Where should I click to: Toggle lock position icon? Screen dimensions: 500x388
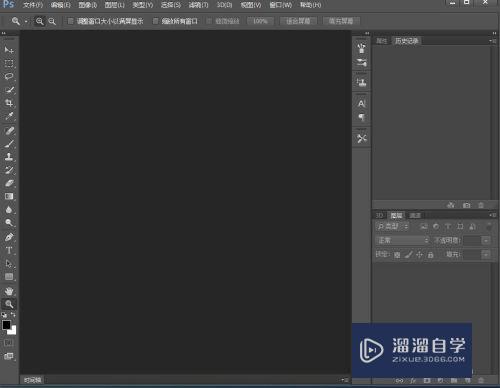(x=419, y=255)
